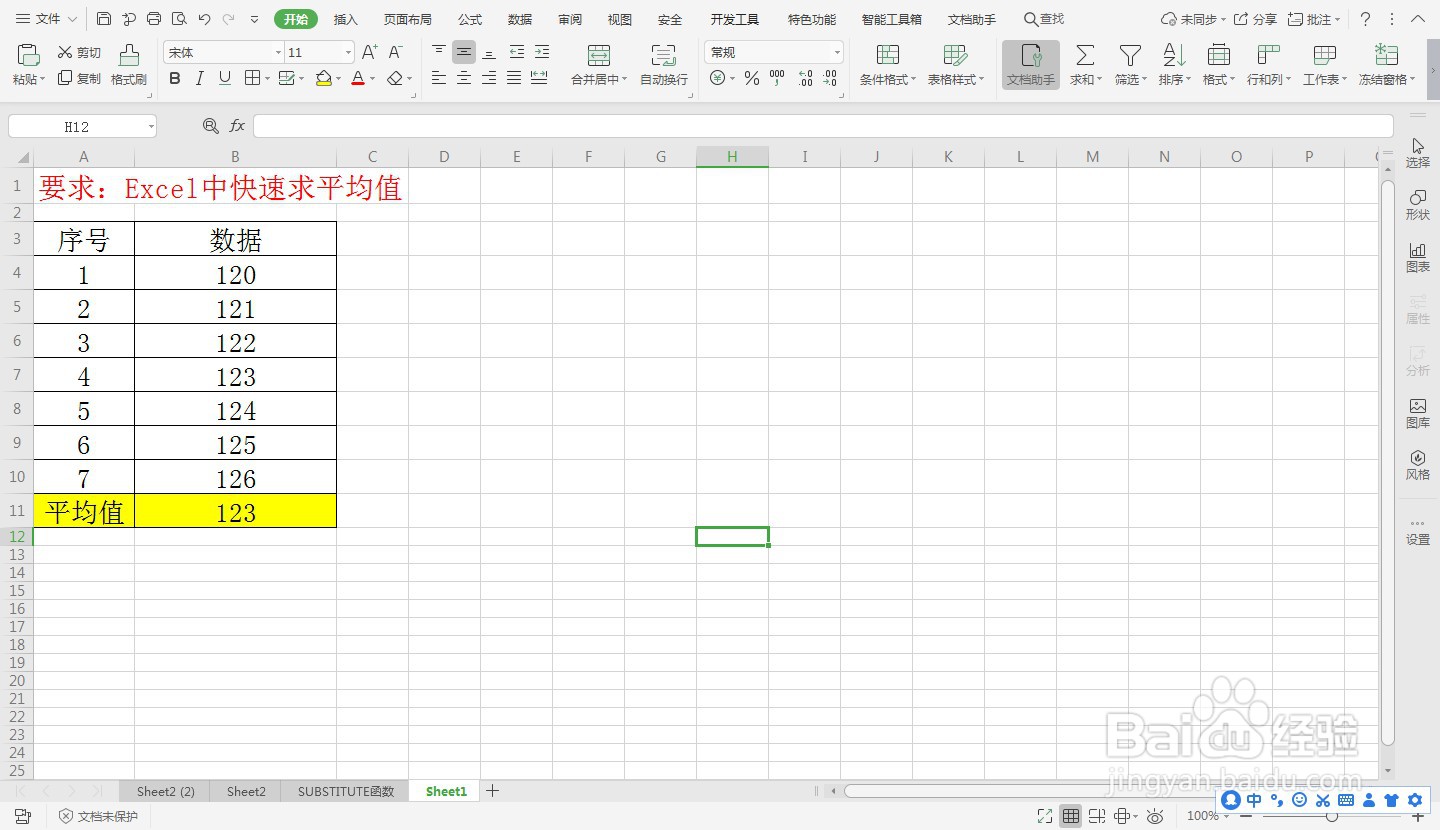The height and width of the screenshot is (830, 1440).
Task: Enable eye-protection mode in status bar
Action: (x=1155, y=816)
